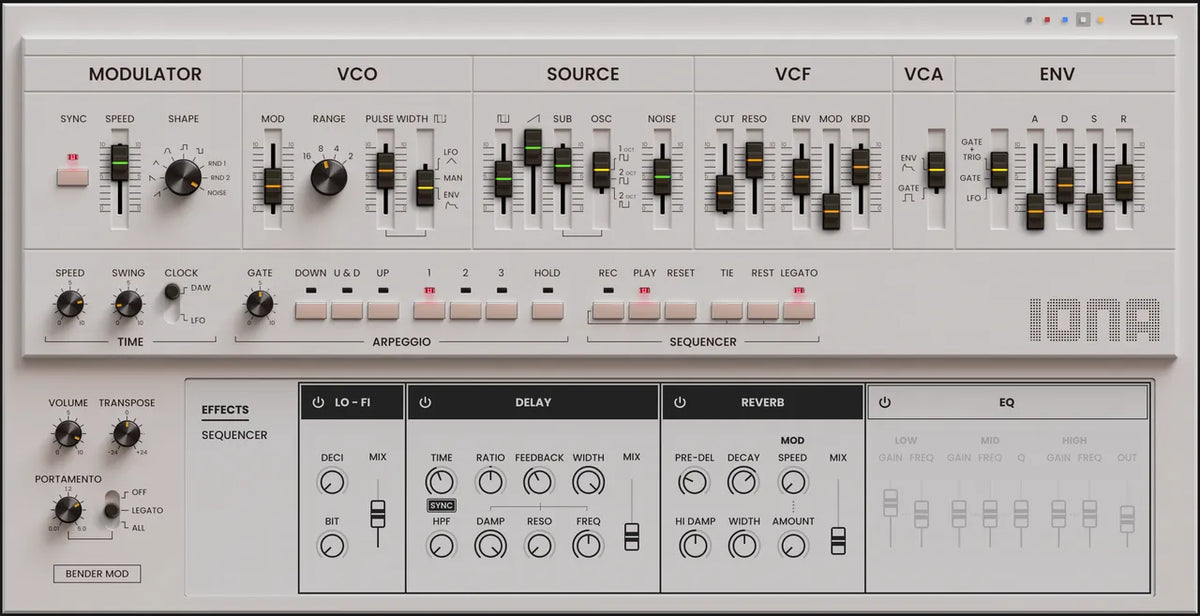Click the VCO RANGE selector knob
Viewport: 1200px width, 616px height.
coord(329,177)
